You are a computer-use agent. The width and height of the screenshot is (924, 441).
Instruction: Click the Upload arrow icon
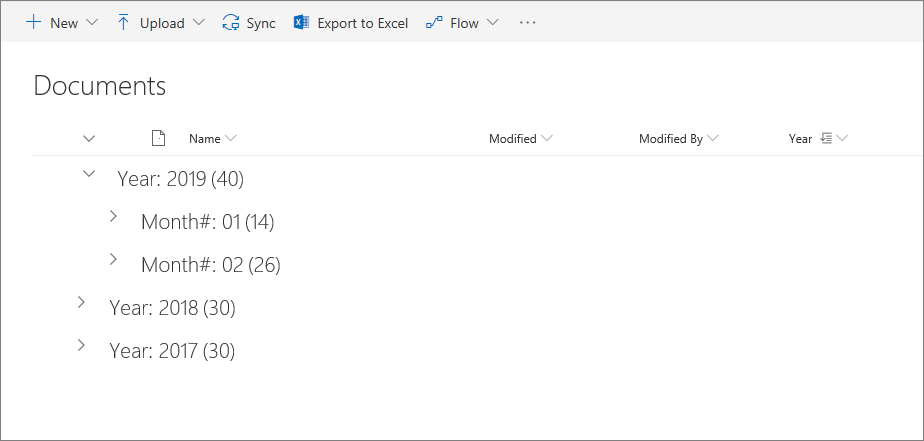pyautogui.click(x=124, y=22)
